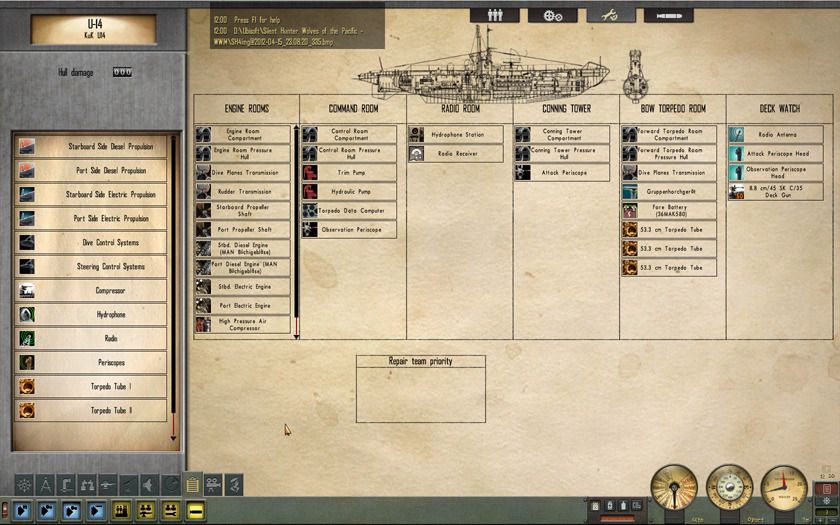Click the Radio Receiver icon
Viewport: 840px width, 525px height.
[416, 153]
